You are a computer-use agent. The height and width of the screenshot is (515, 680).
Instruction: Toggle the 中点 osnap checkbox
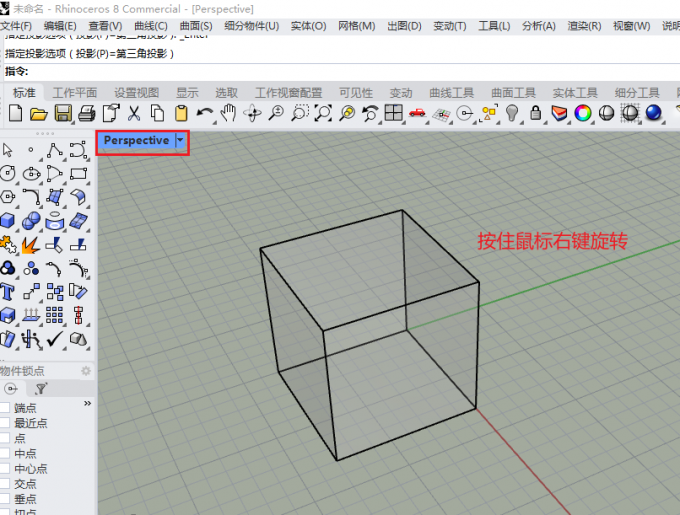point(5,453)
